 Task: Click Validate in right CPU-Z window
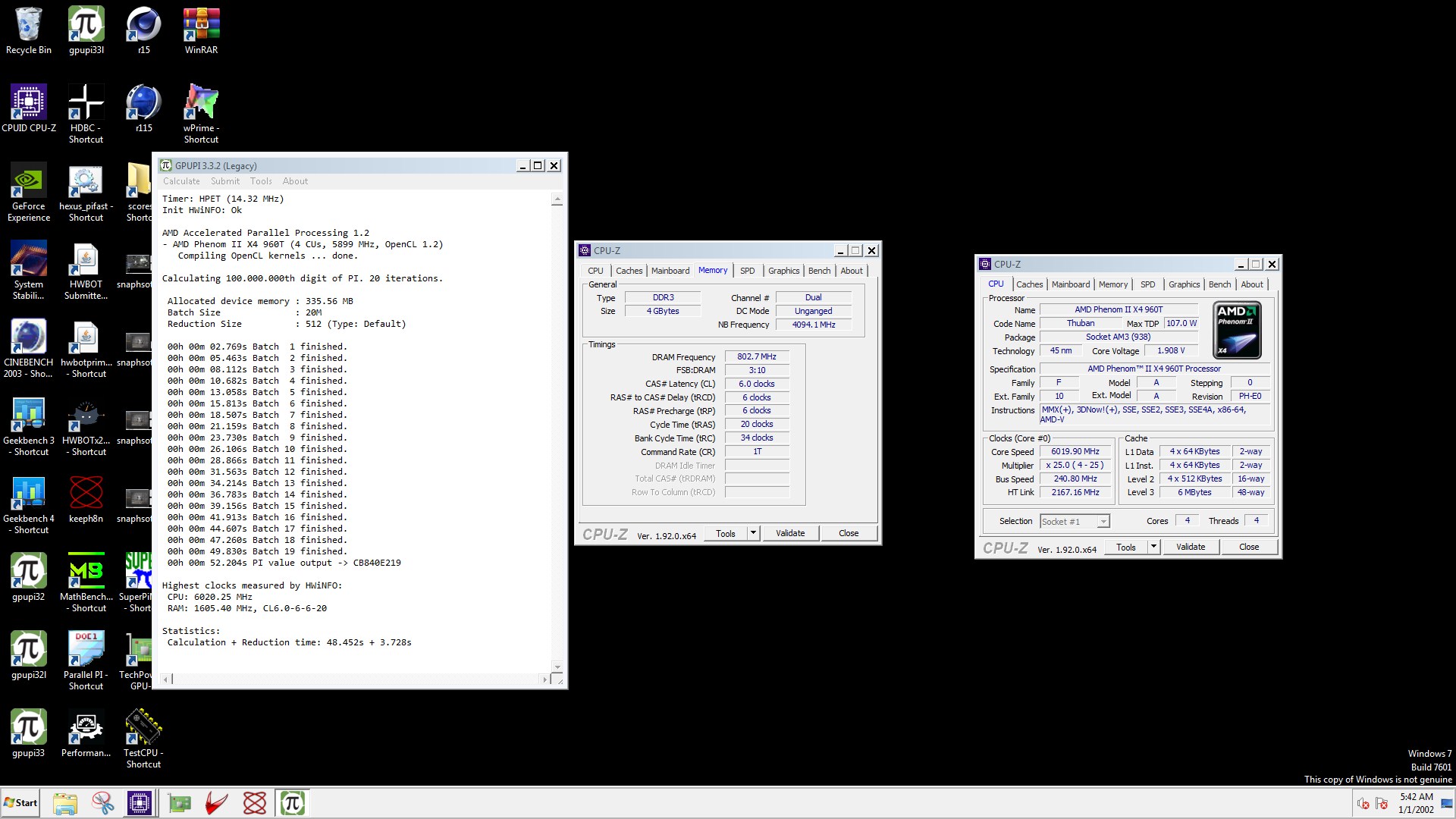point(1191,547)
